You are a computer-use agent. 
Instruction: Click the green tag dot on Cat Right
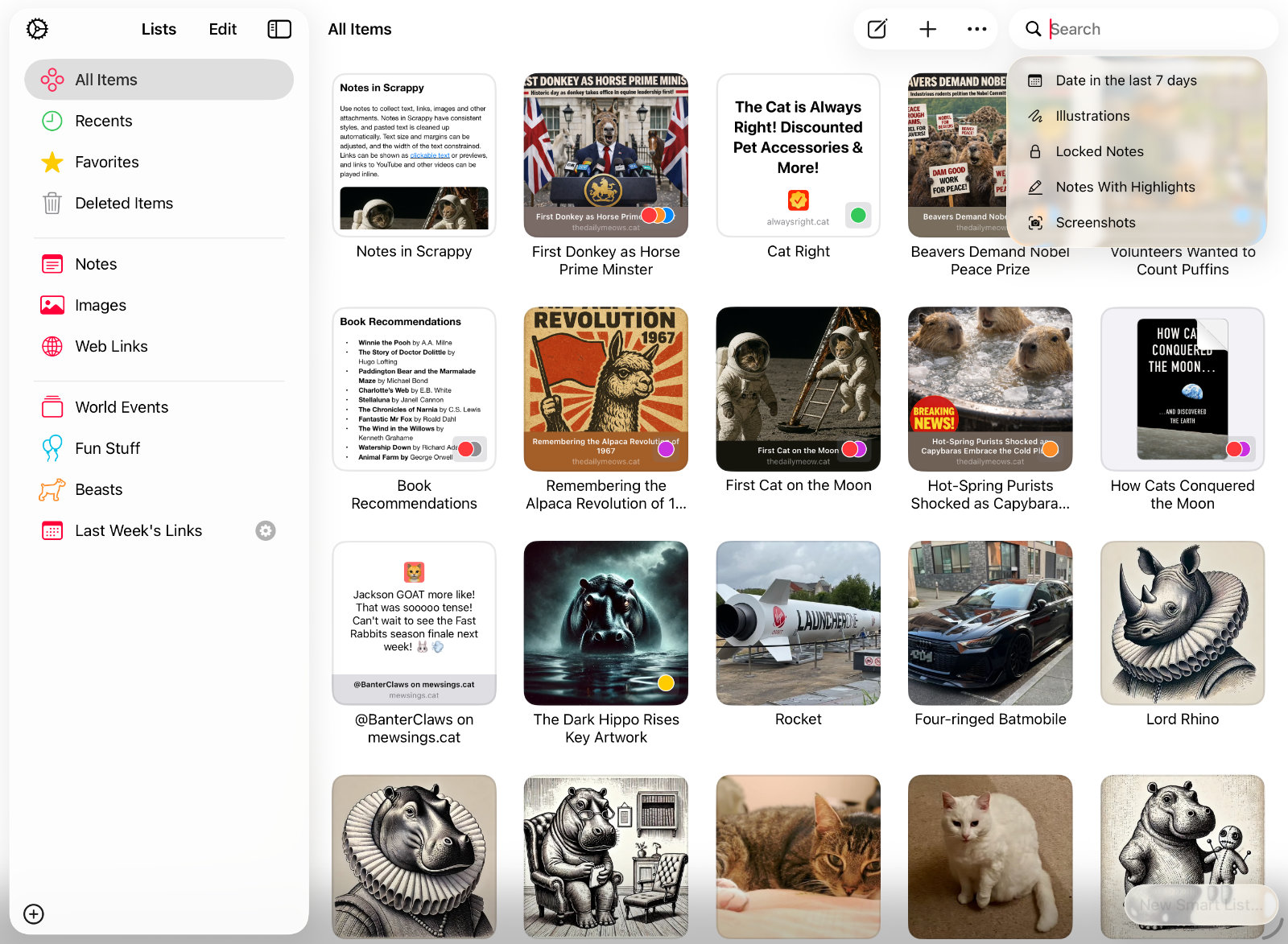point(858,215)
